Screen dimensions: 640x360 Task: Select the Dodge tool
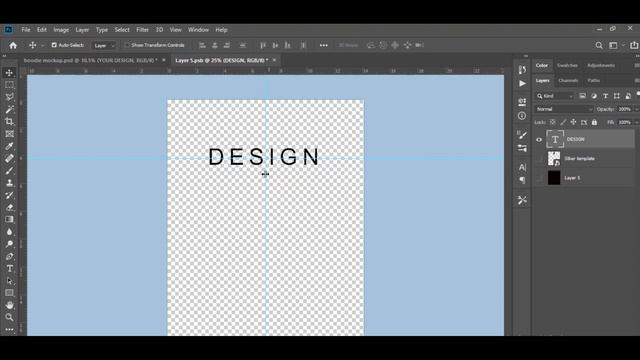[x=9, y=244]
